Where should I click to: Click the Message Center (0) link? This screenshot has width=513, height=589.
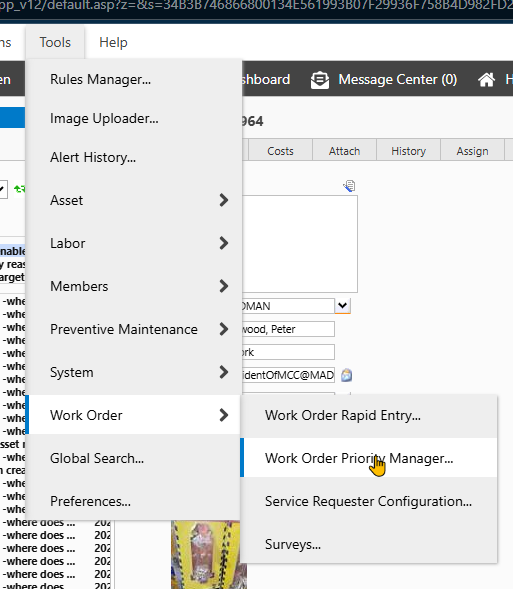397,80
